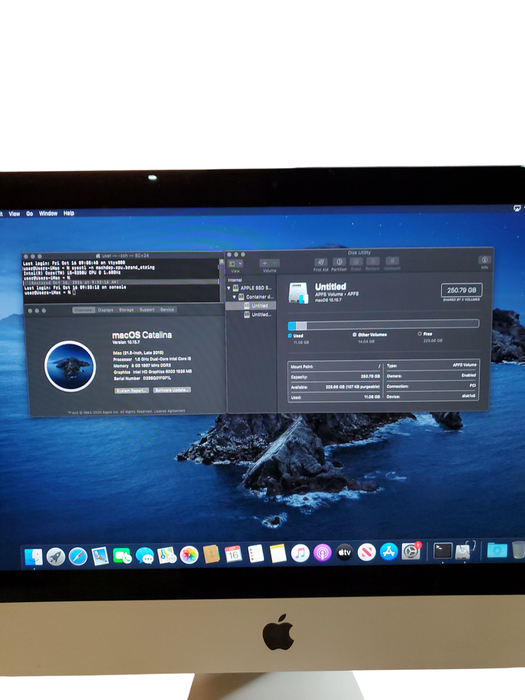Screen dimensions: 525x700
Task: Open the View menu in menu bar
Action: coord(14,214)
